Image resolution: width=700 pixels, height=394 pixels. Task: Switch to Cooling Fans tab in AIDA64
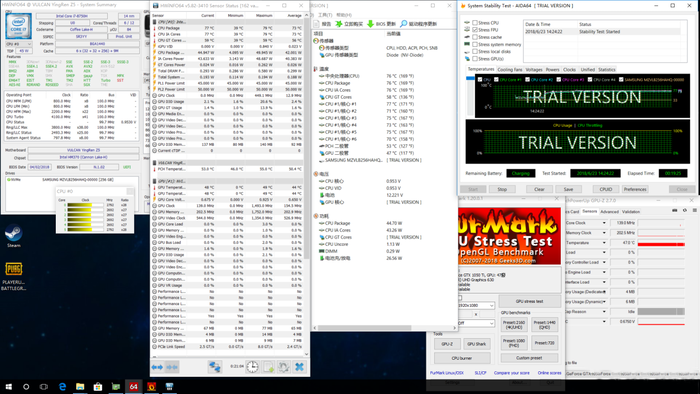pyautogui.click(x=509, y=70)
